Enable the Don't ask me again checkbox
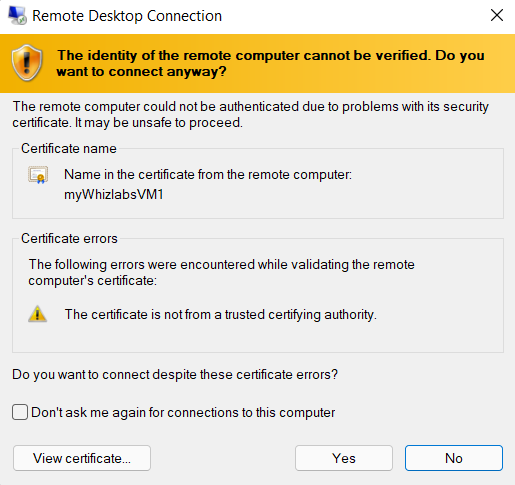 [x=20, y=412]
